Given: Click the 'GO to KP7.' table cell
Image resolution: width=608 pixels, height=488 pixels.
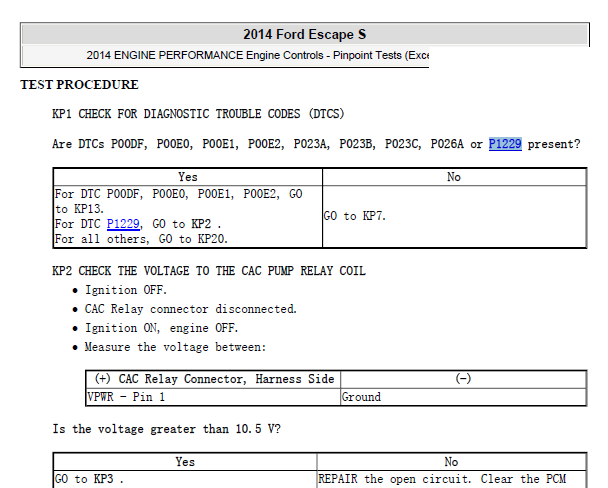Looking at the screenshot, I should (x=454, y=216).
